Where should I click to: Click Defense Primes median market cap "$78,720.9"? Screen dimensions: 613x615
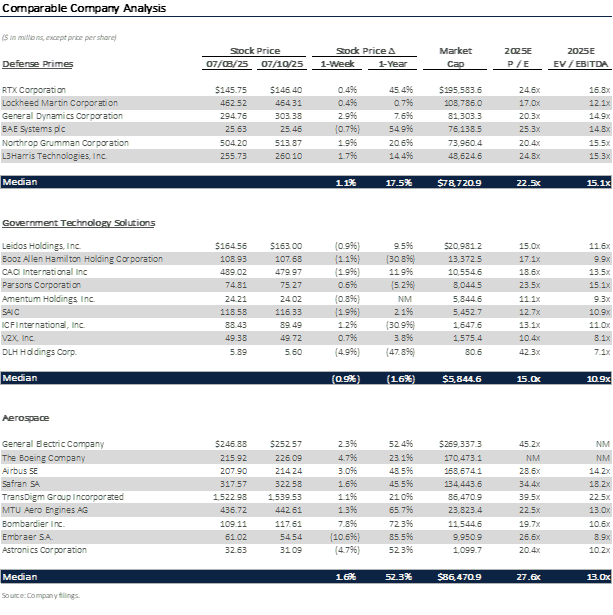pyautogui.click(x=459, y=183)
